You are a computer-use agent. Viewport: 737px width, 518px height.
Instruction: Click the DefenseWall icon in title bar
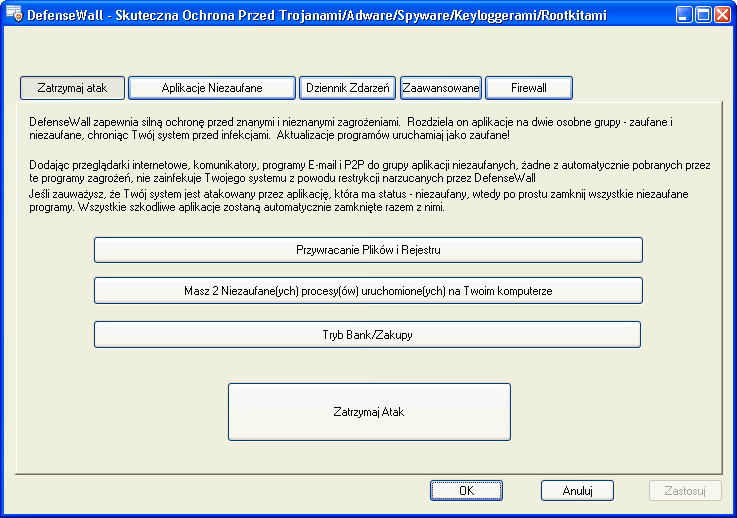click(x=14, y=14)
